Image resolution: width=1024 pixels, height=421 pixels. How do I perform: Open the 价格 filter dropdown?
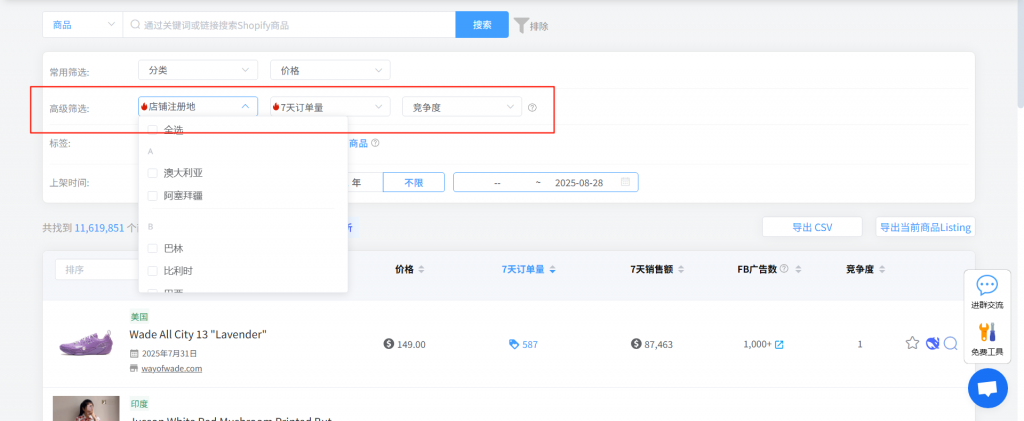pyautogui.click(x=330, y=70)
